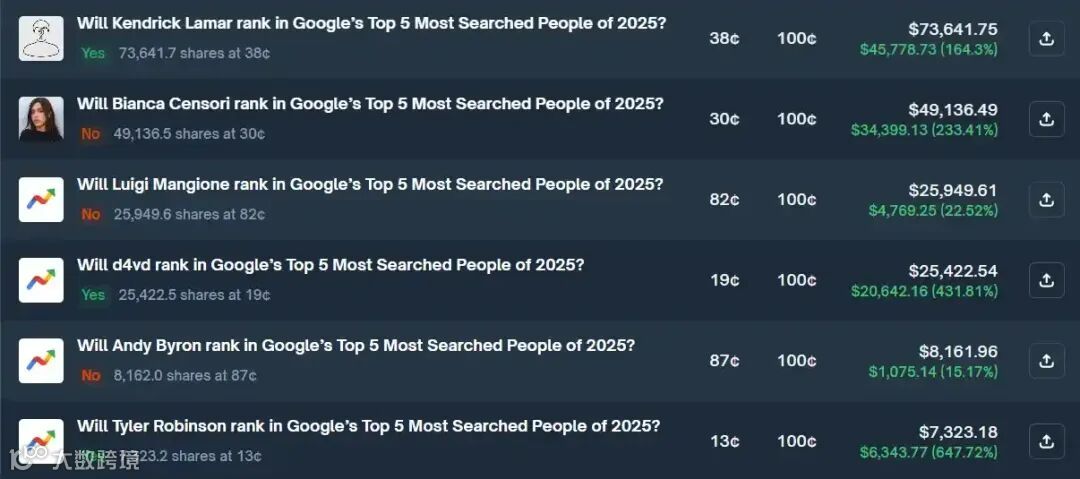Share the Luigi Mangione position
This screenshot has width=1080, height=479.
1046,199
